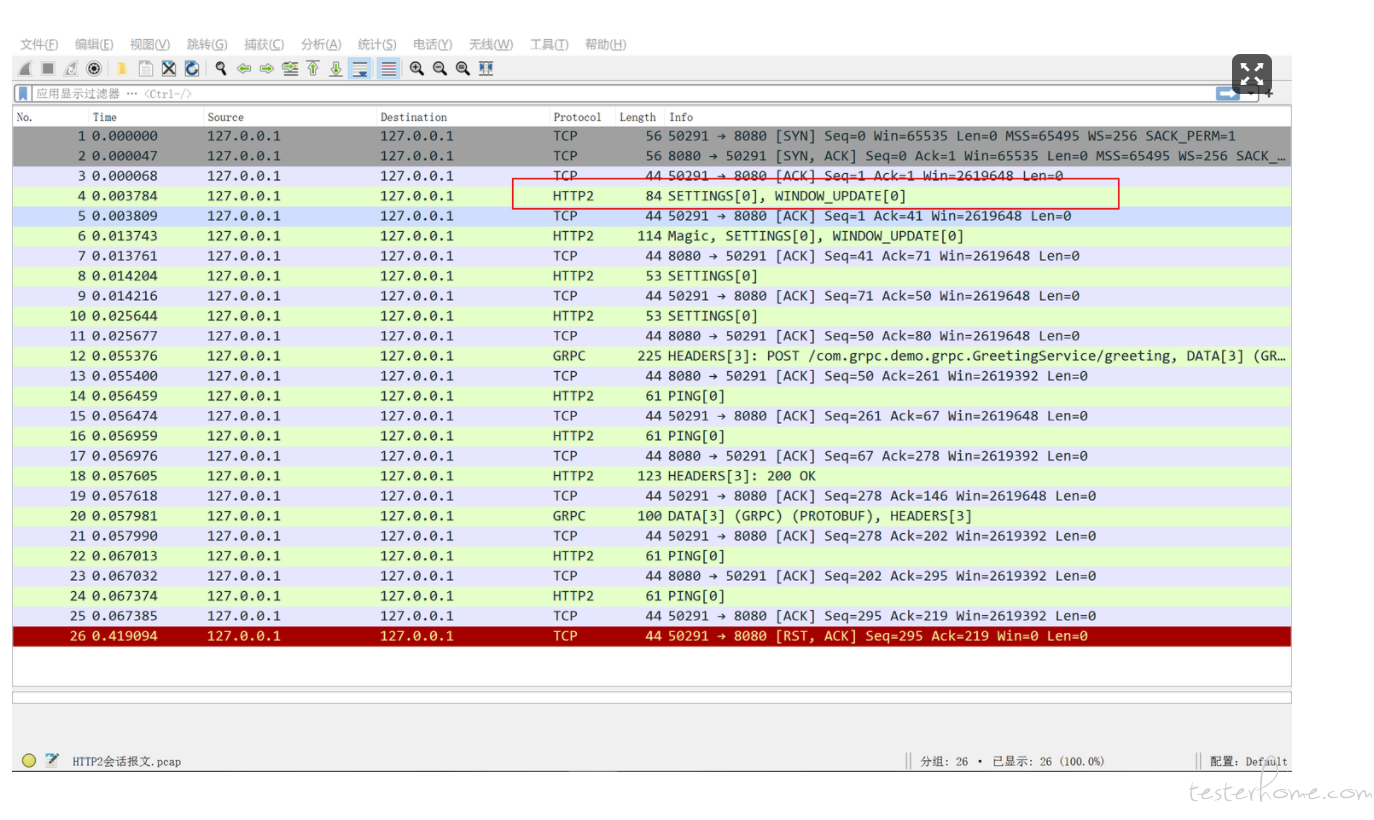Screen dimensions: 1374x820
Task: Open the 分析(A) menu
Action: point(320,44)
